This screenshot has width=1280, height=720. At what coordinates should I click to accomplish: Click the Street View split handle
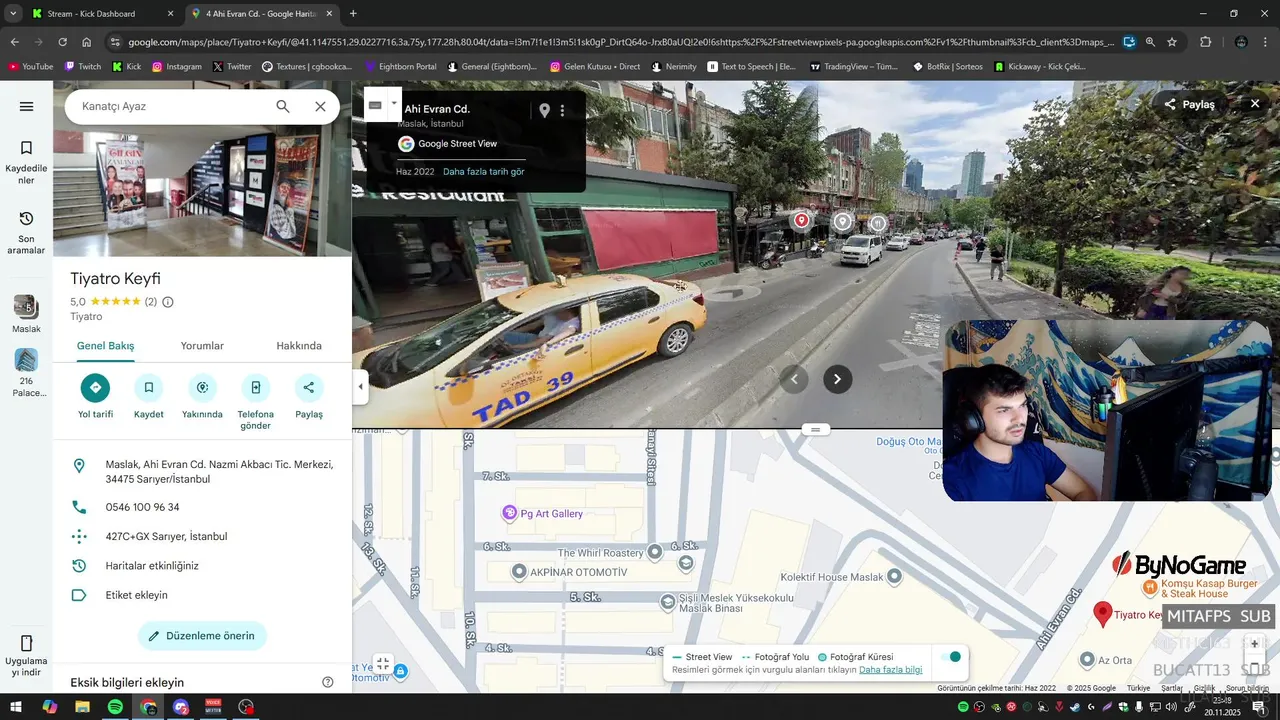[x=815, y=429]
